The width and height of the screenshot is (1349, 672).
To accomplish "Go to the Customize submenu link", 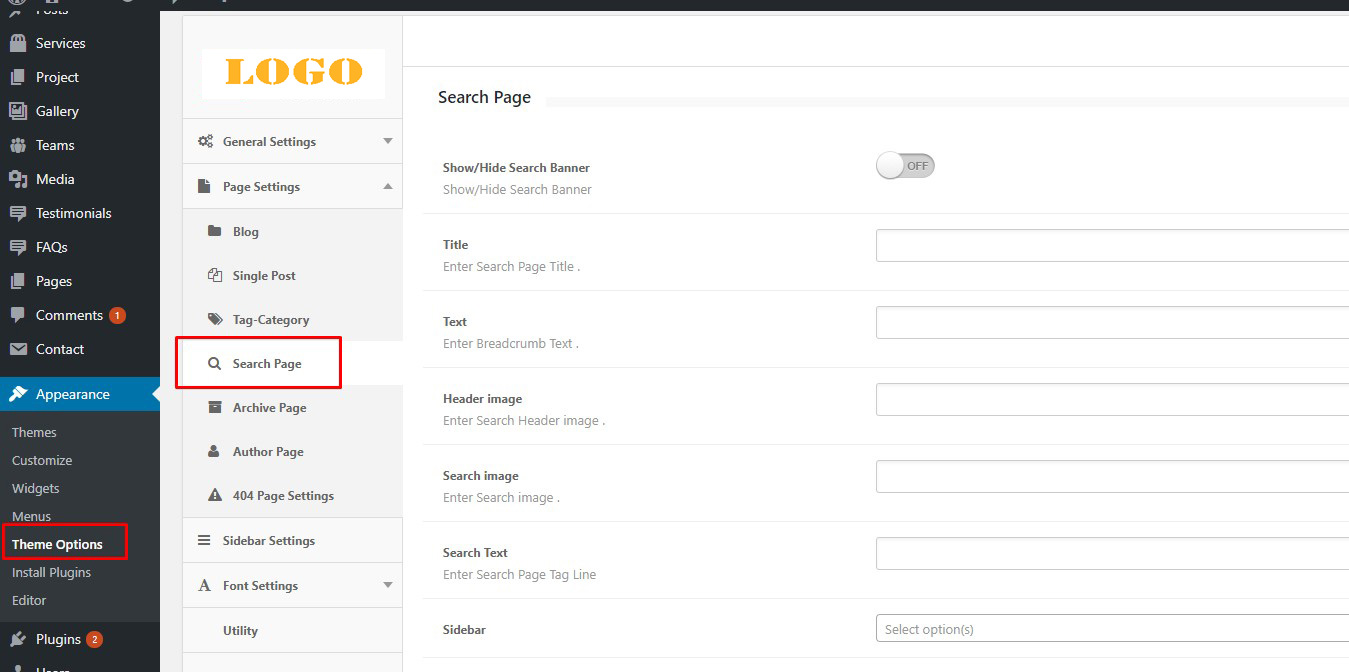I will pyautogui.click(x=42, y=460).
